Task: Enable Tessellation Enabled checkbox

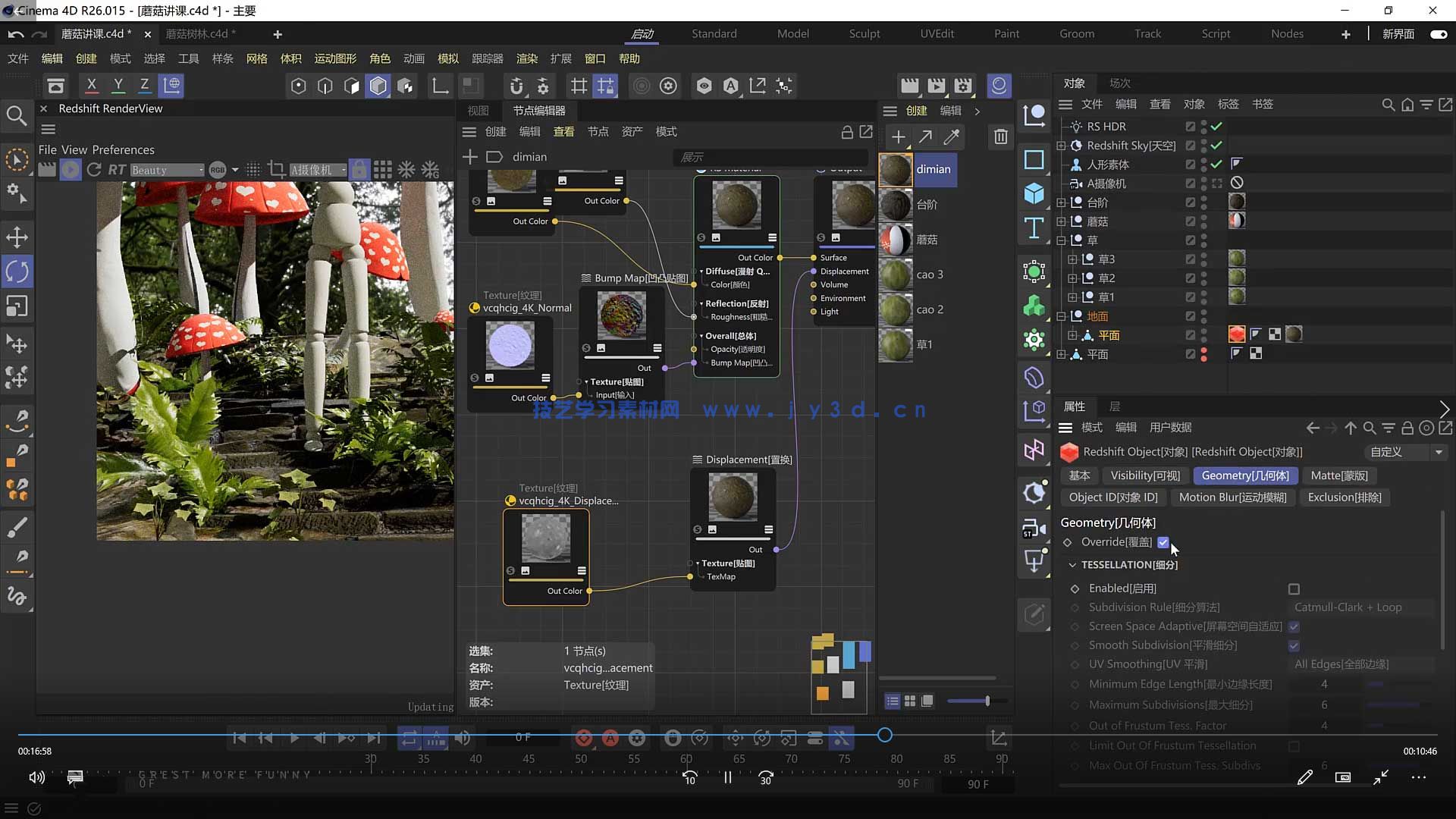Action: coord(1294,589)
